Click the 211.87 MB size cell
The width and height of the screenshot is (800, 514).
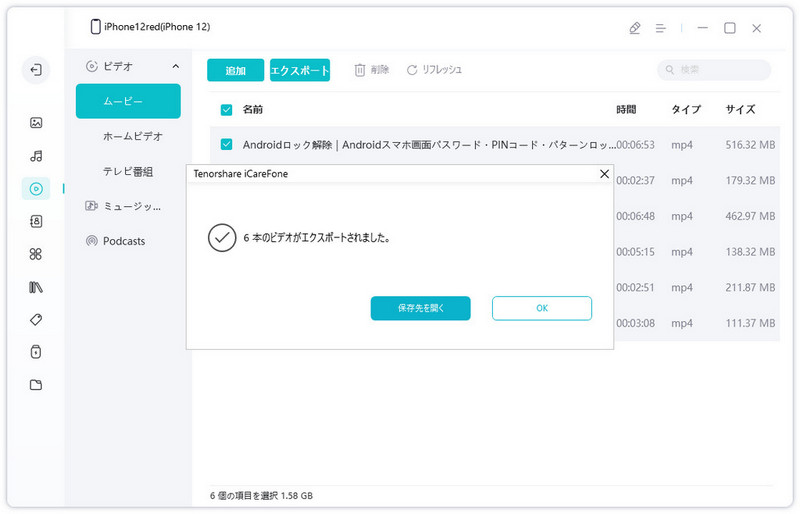(x=750, y=288)
